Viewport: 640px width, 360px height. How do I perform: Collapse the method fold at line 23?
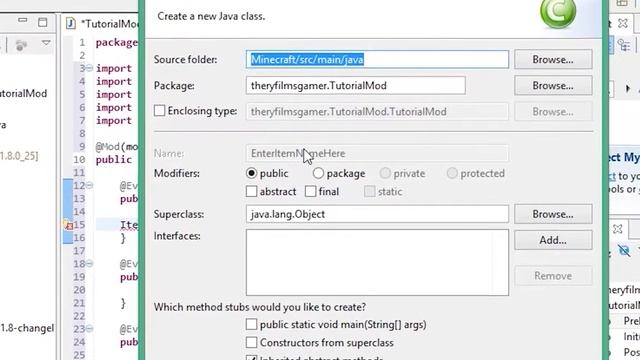89,329
